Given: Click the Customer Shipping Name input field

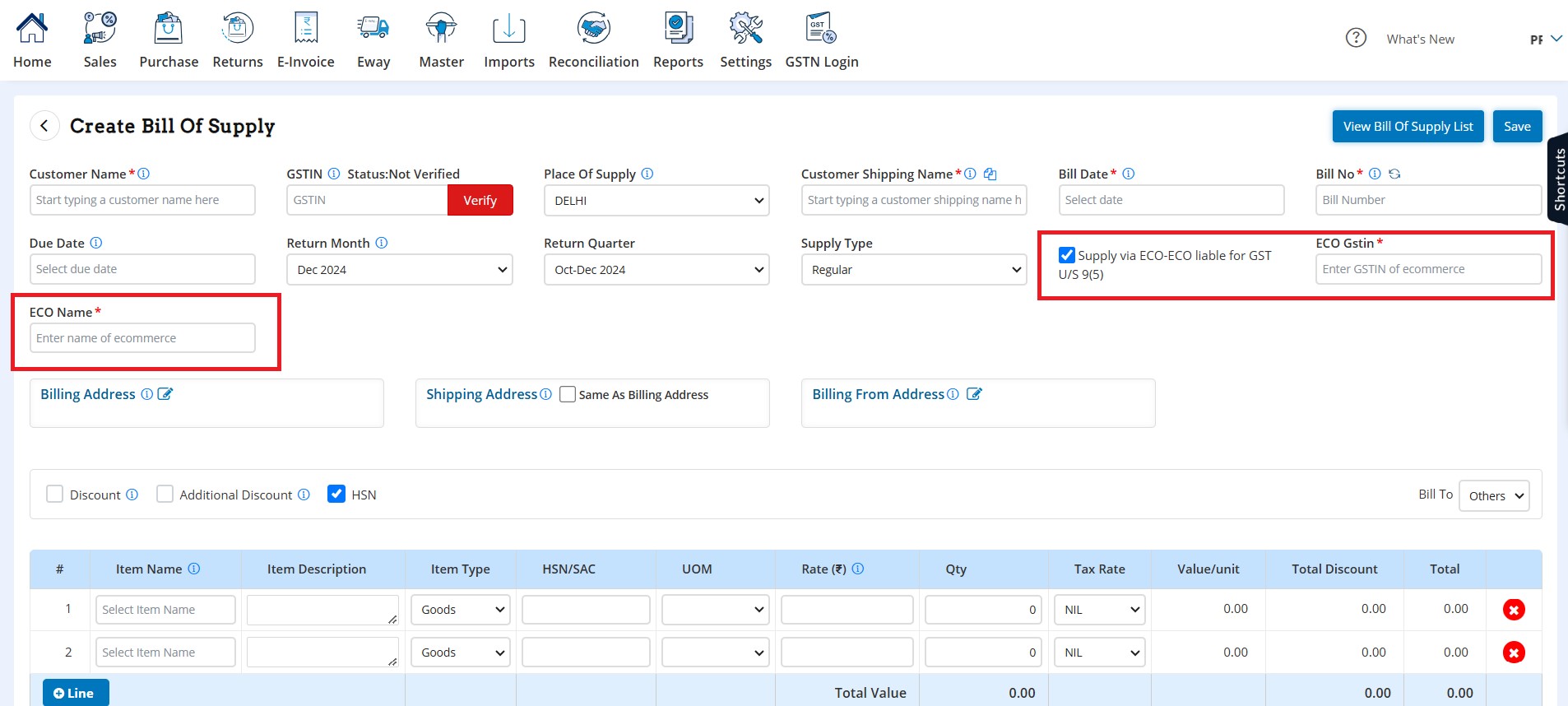Looking at the screenshot, I should pyautogui.click(x=914, y=200).
